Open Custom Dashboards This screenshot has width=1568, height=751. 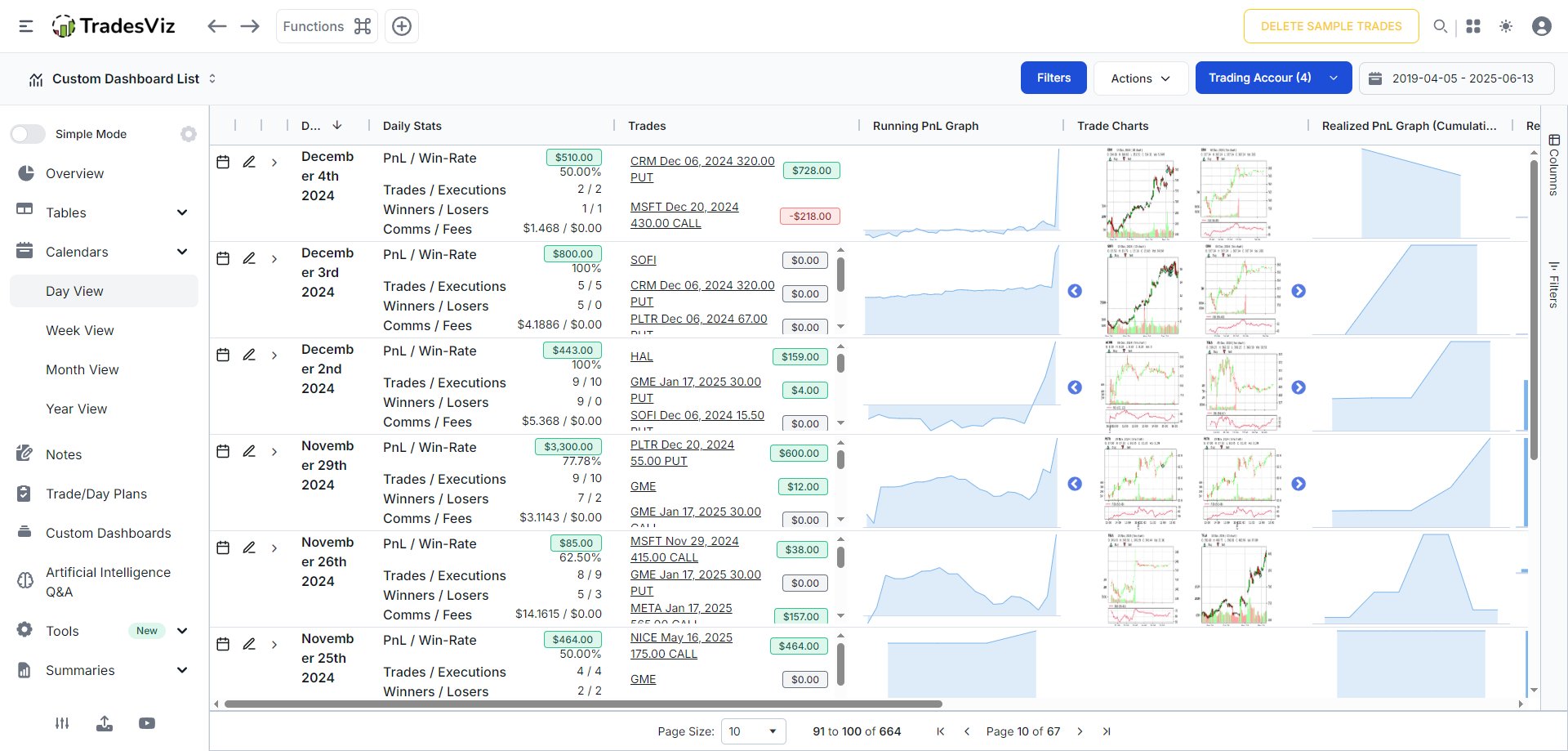click(104, 533)
